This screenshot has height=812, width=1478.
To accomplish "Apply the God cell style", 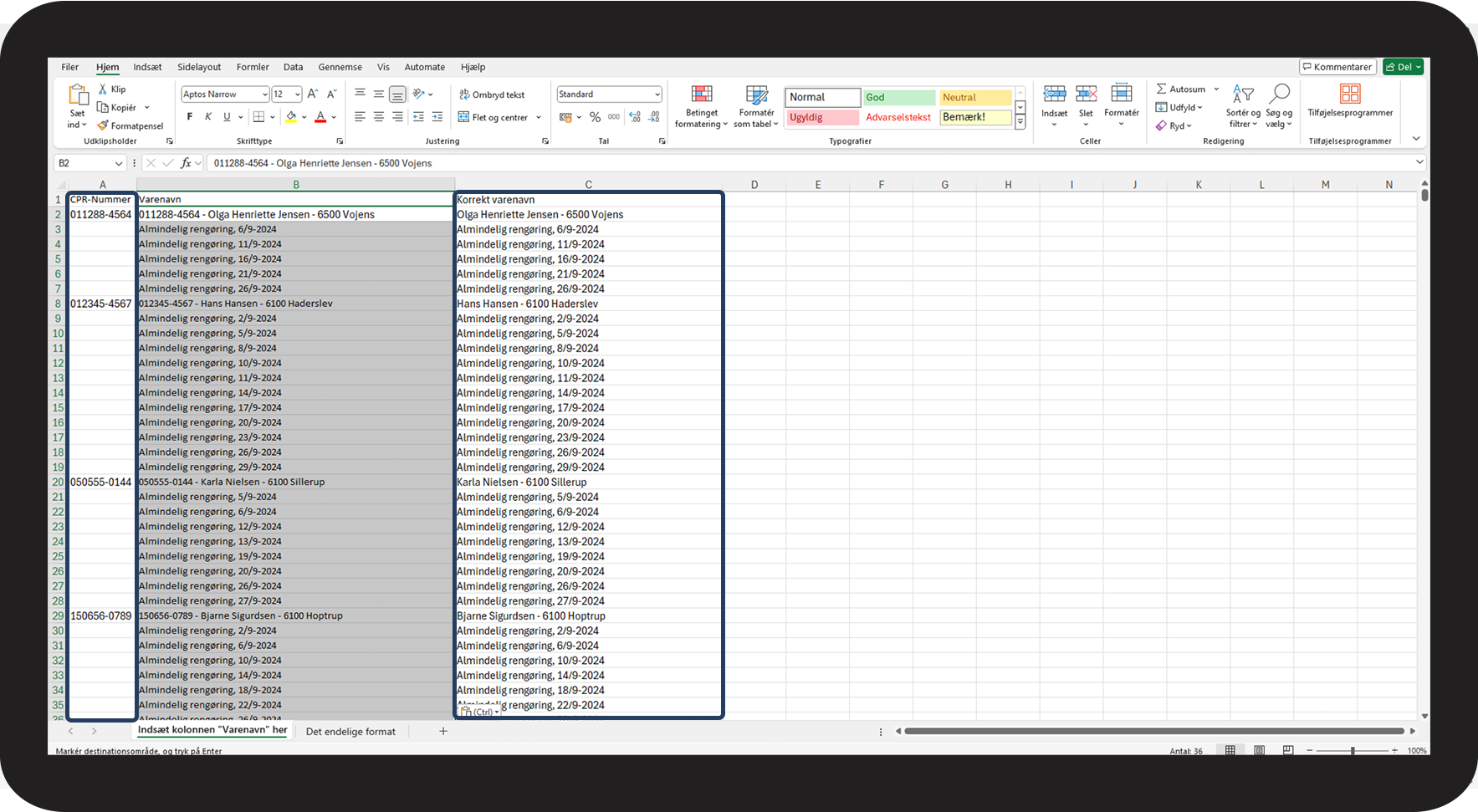I will coord(899,97).
